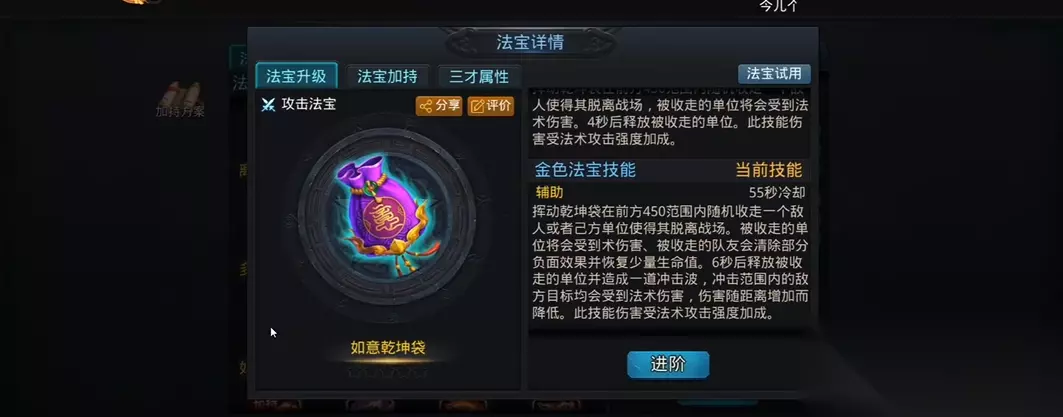The width and height of the screenshot is (1063, 417).
Task: Click the 辅助 skill type label
Action: 550,192
